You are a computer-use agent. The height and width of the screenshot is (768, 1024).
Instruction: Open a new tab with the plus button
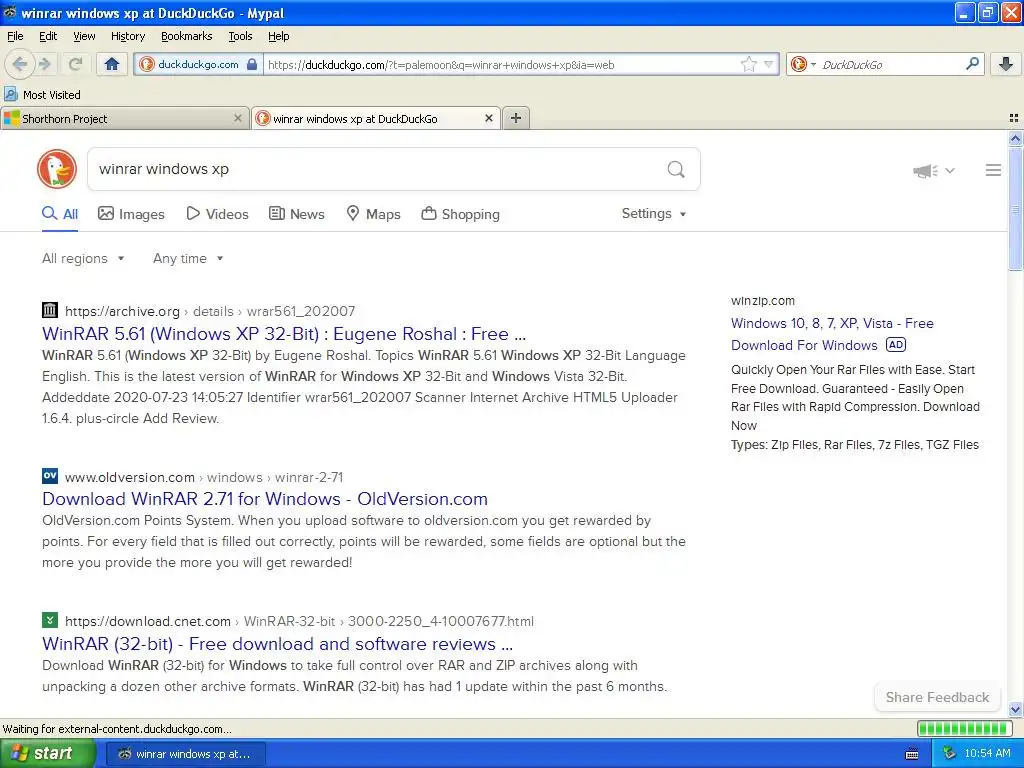point(516,118)
